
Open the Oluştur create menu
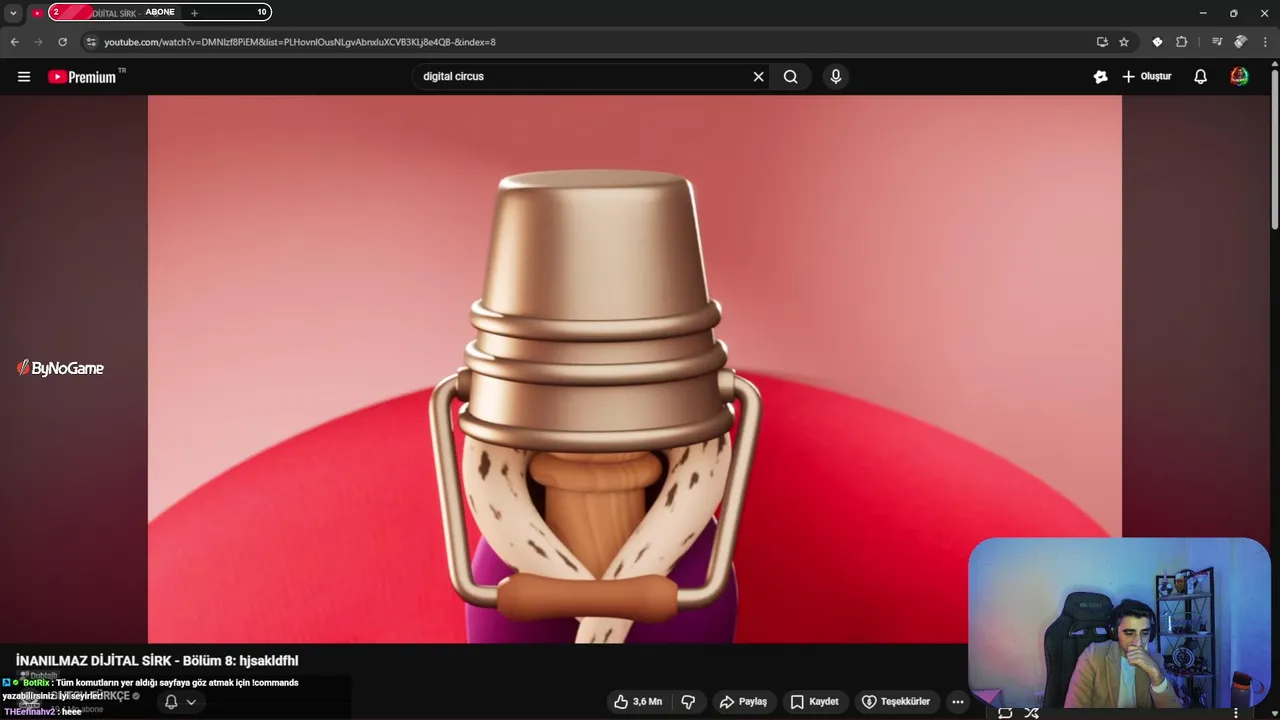click(x=1147, y=77)
